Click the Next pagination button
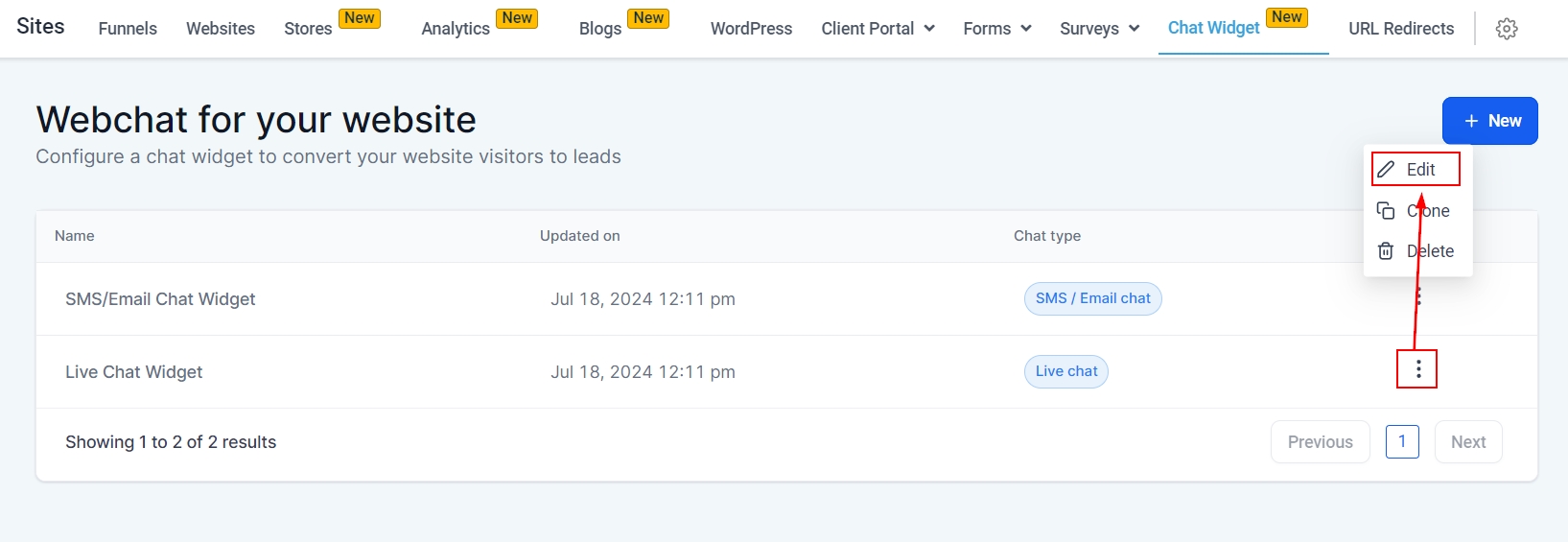Image resolution: width=1568 pixels, height=542 pixels. tap(1467, 442)
